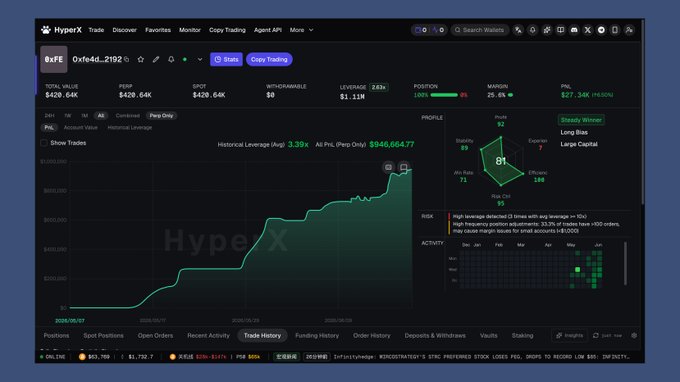Image resolution: width=680 pixels, height=382 pixels.
Task: Open settings gear beside refresh
Action: [x=634, y=336]
